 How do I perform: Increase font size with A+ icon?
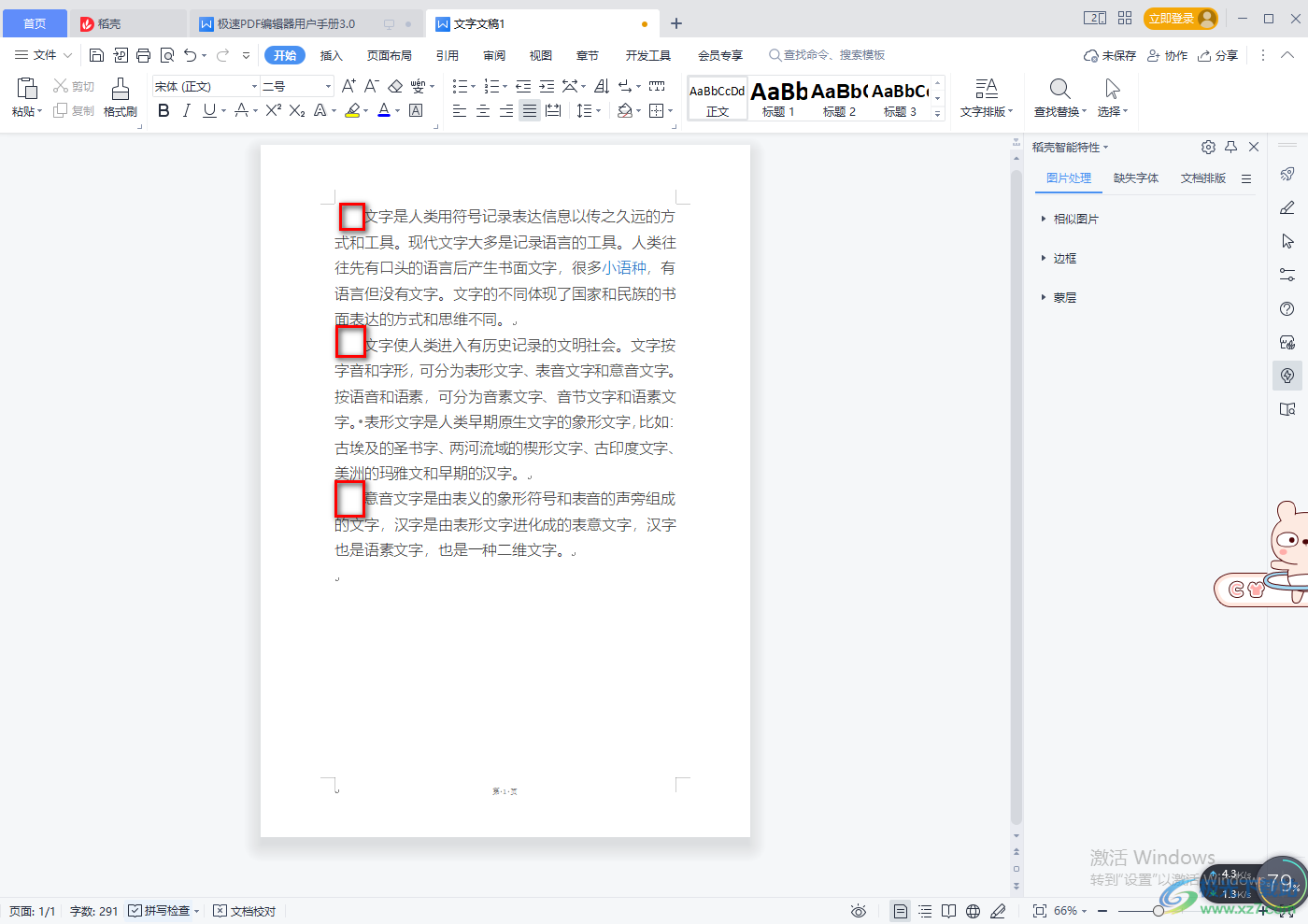348,86
